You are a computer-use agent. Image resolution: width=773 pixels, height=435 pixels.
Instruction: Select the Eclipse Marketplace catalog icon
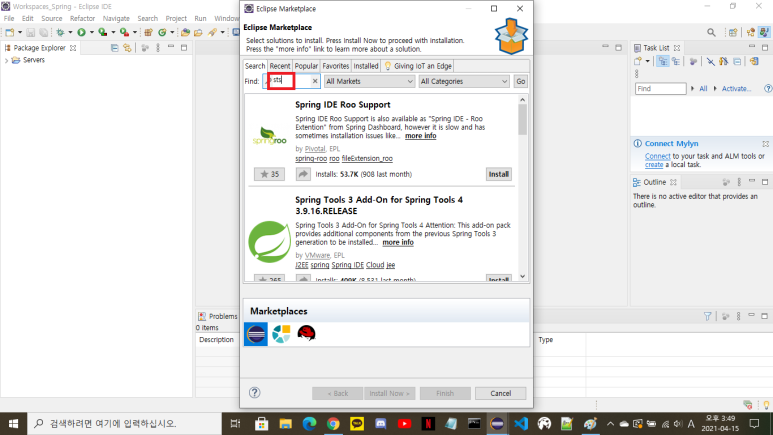tap(256, 334)
